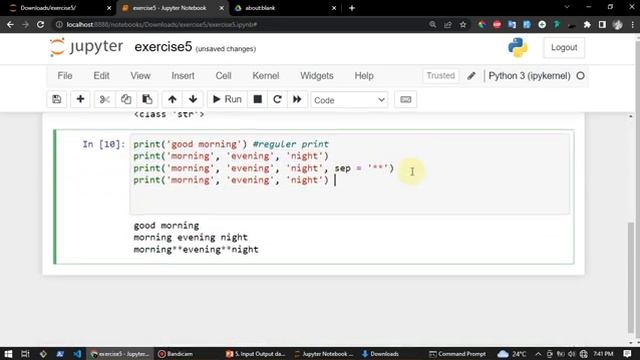Click the Jupyter logo
This screenshot has width=640, height=360.
pyautogui.click(x=86, y=47)
